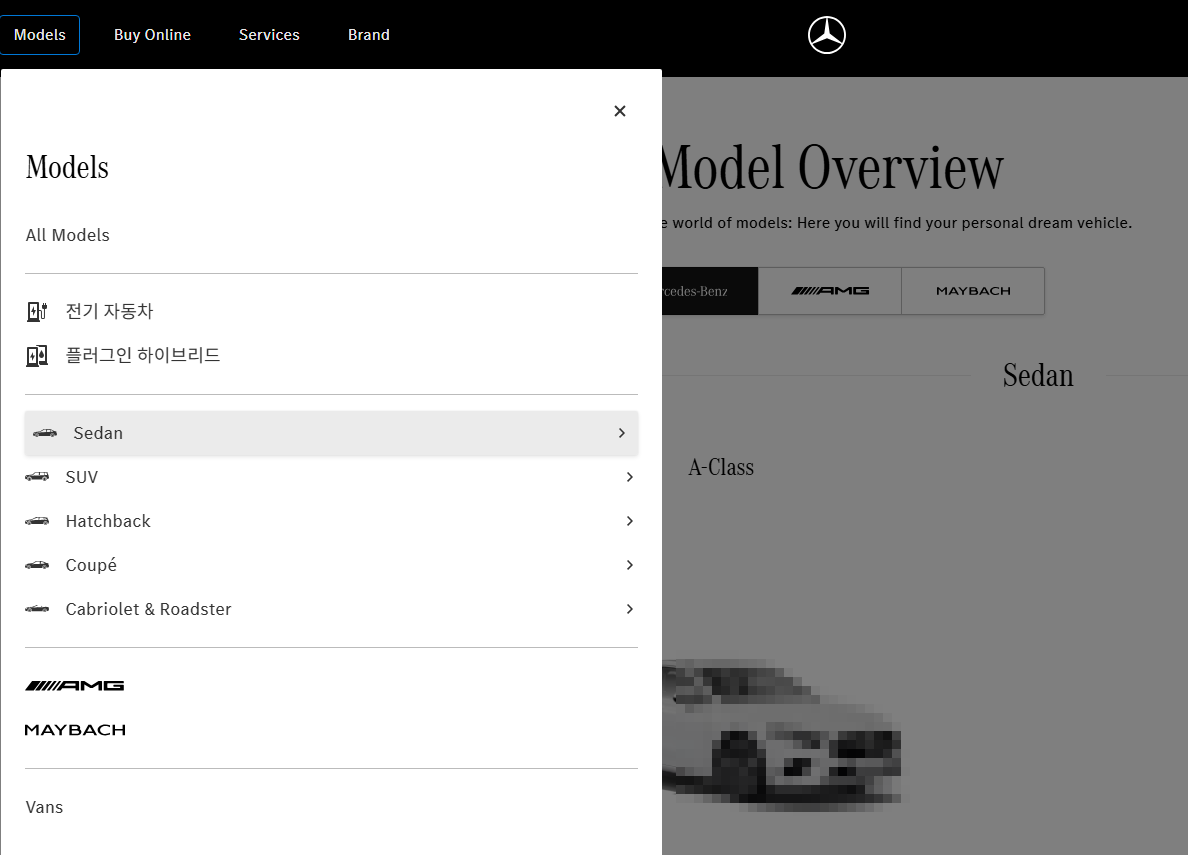This screenshot has height=855, width=1188.
Task: Click the Coupé car silhouette icon
Action: 37,565
